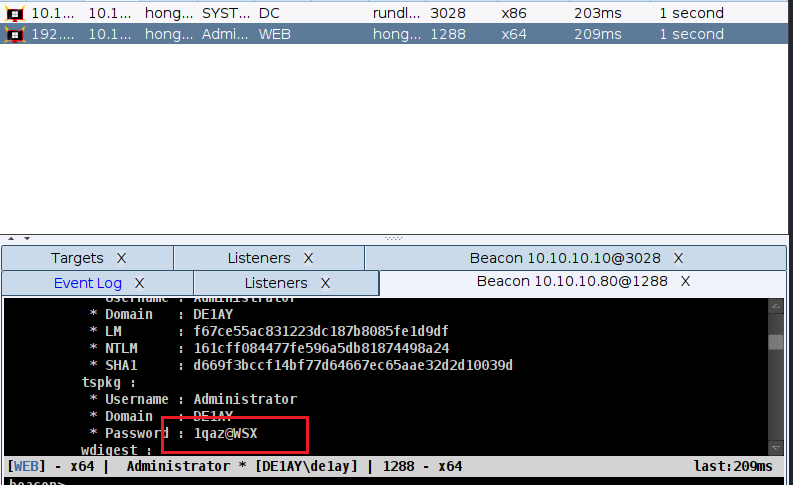Switch to the upper Listeners tab
The width and height of the screenshot is (793, 485).
[x=259, y=258]
